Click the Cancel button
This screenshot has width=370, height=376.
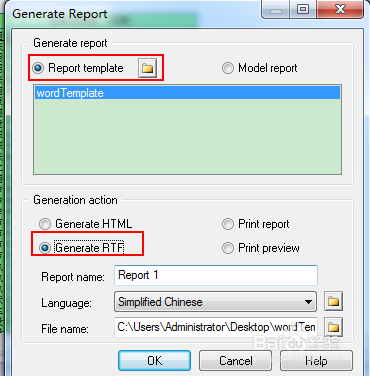coord(235,361)
